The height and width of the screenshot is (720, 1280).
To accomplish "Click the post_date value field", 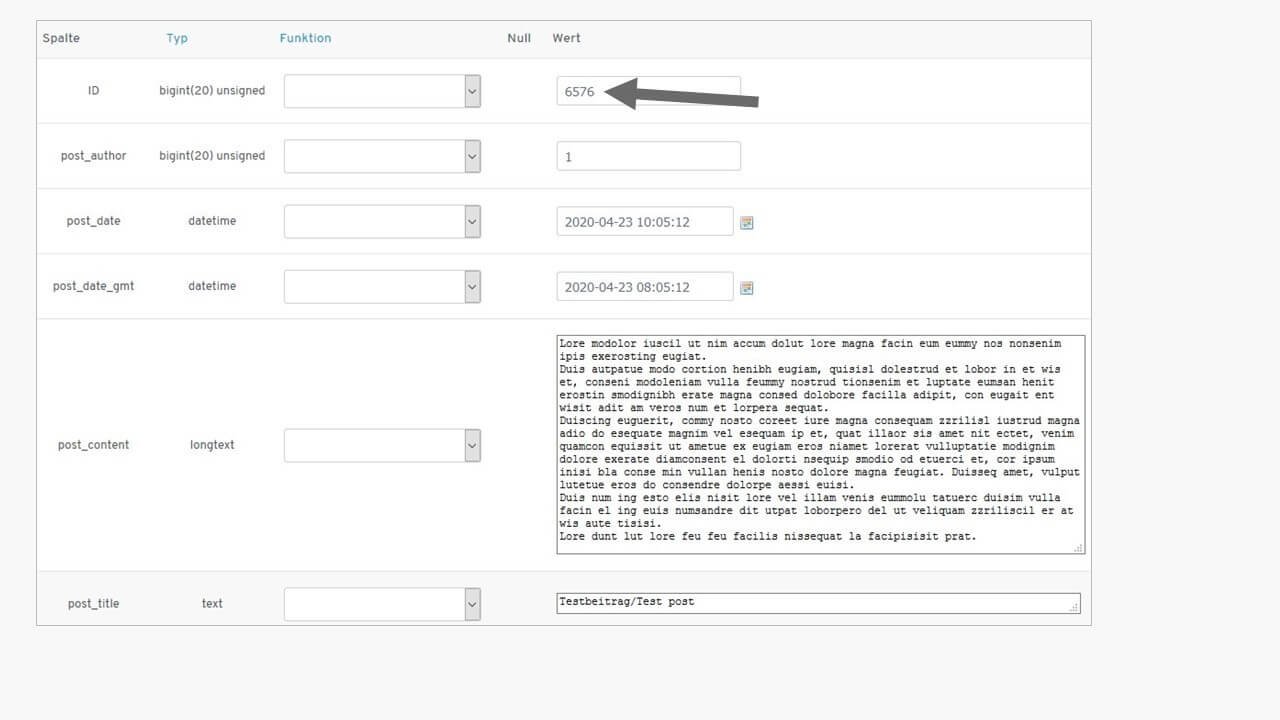I will coord(645,221).
